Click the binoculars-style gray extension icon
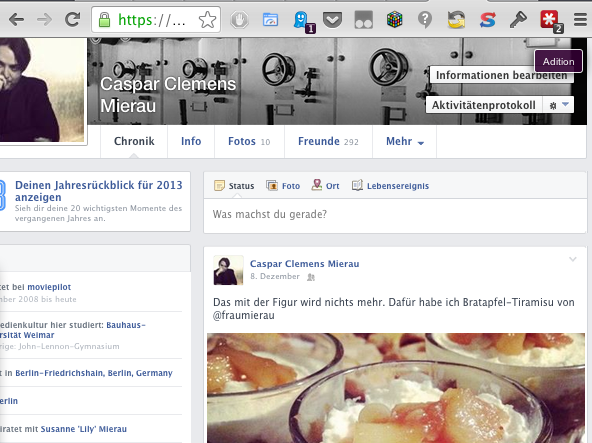This screenshot has height=443, width=592. [364, 20]
